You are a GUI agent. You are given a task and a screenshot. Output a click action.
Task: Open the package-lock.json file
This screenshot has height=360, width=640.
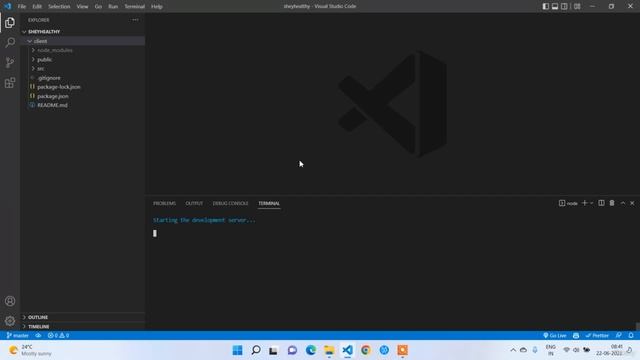(x=83, y=87)
